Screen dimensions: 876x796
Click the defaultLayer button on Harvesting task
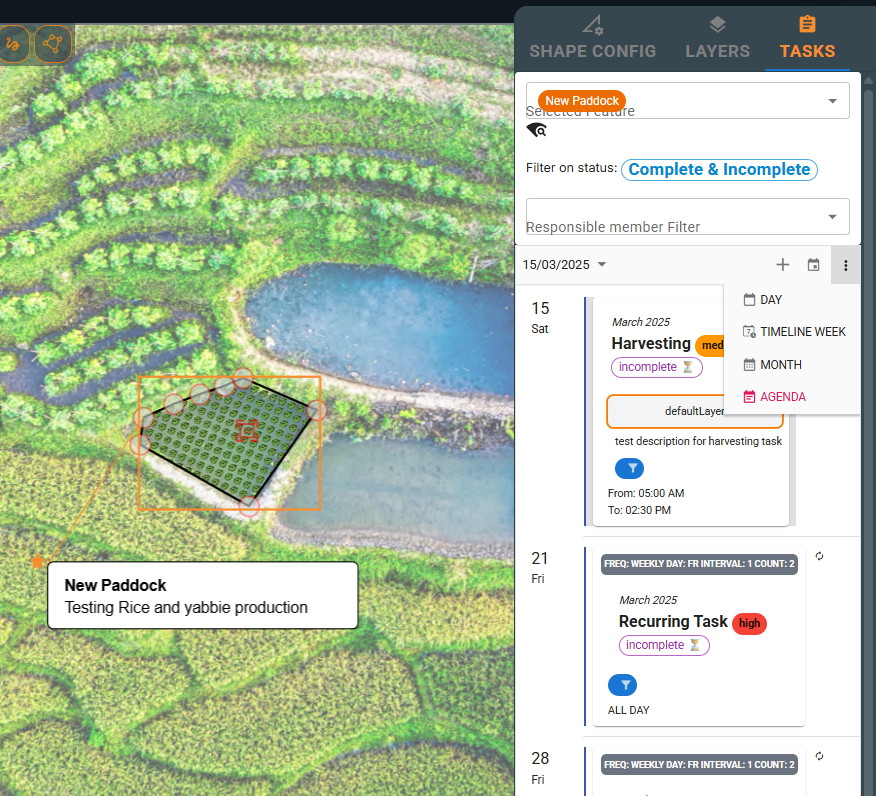click(x=694, y=411)
